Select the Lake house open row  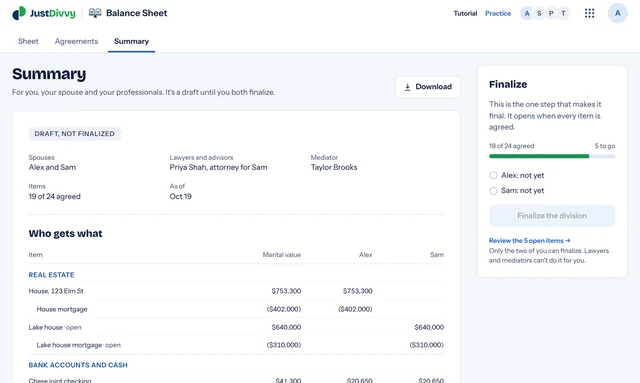[x=236, y=327]
